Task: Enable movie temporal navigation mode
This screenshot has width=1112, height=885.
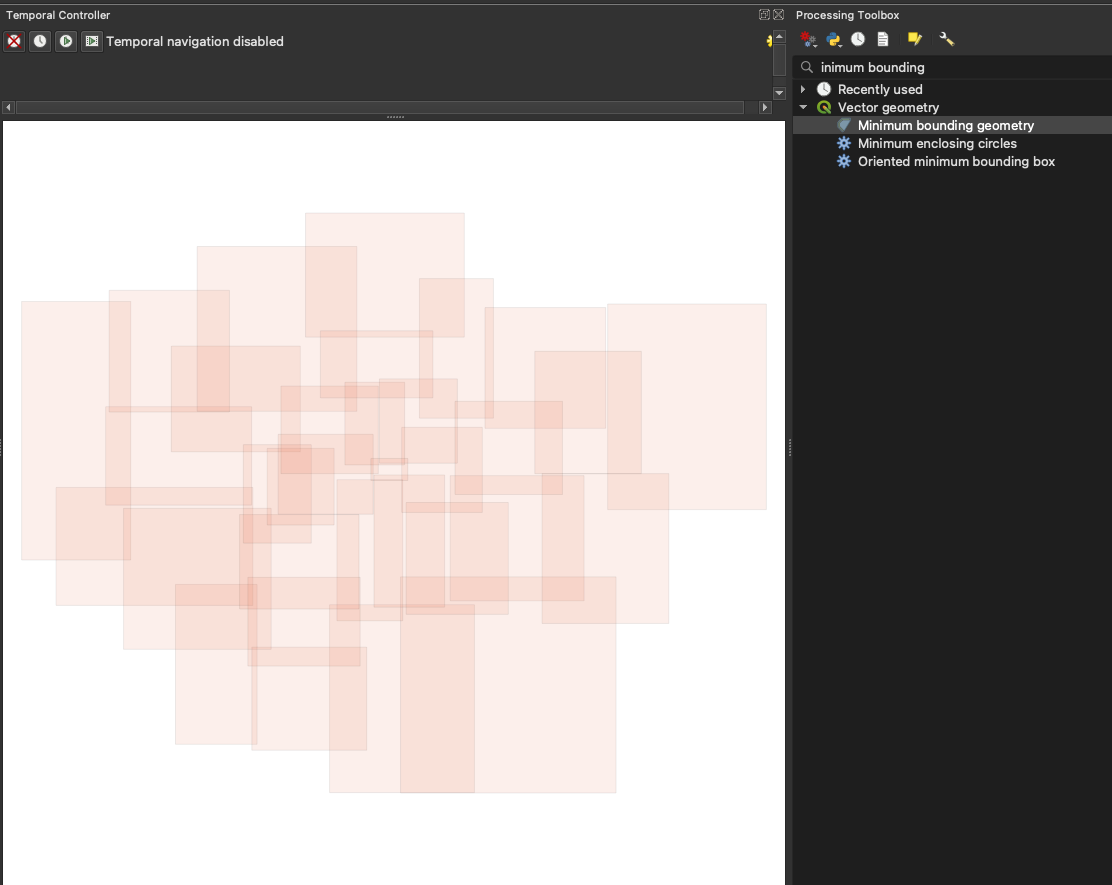Action: tap(92, 41)
